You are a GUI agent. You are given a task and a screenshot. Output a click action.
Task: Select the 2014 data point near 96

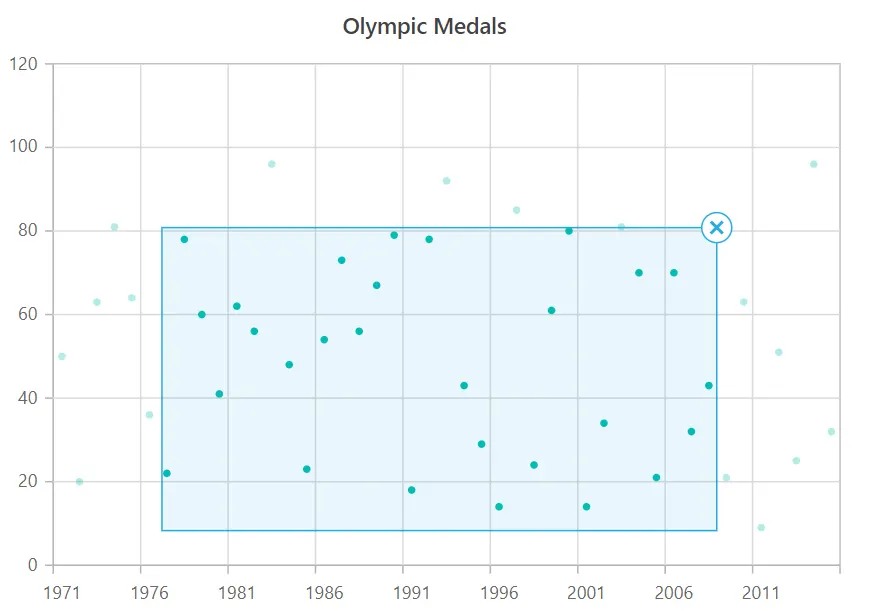tap(814, 164)
